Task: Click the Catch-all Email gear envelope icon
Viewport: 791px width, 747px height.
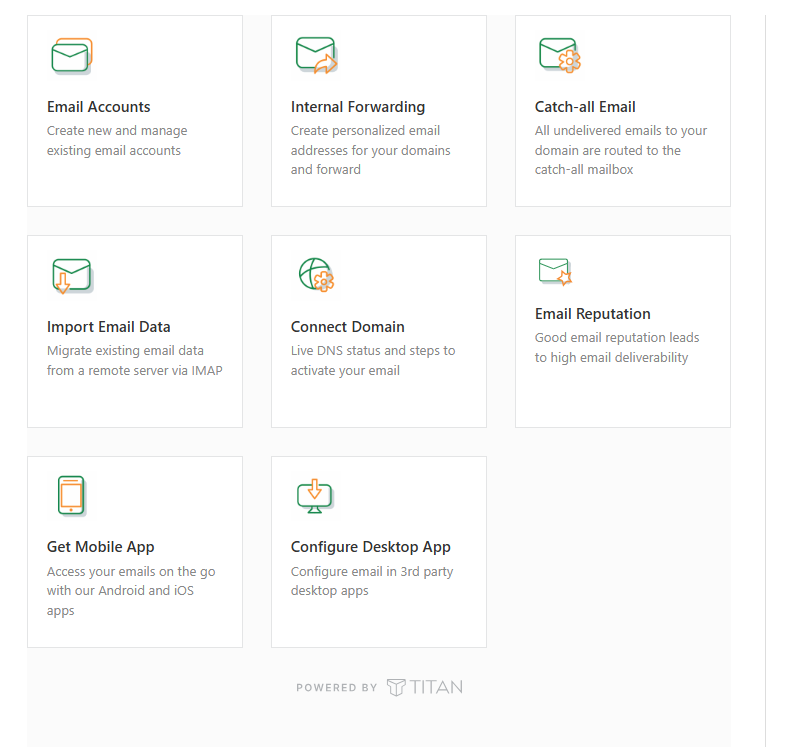Action: [560, 56]
